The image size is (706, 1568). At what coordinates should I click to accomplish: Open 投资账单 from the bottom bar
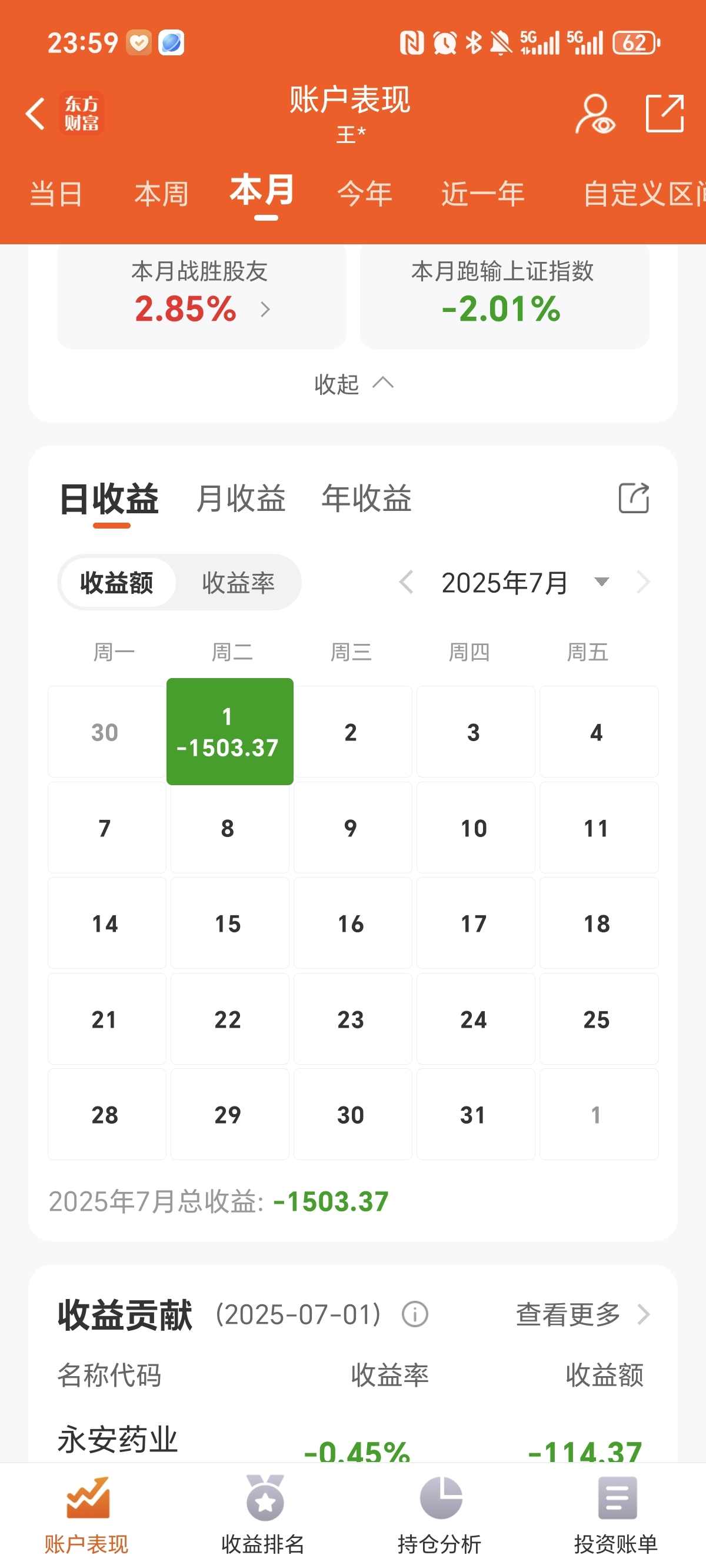point(617,1515)
